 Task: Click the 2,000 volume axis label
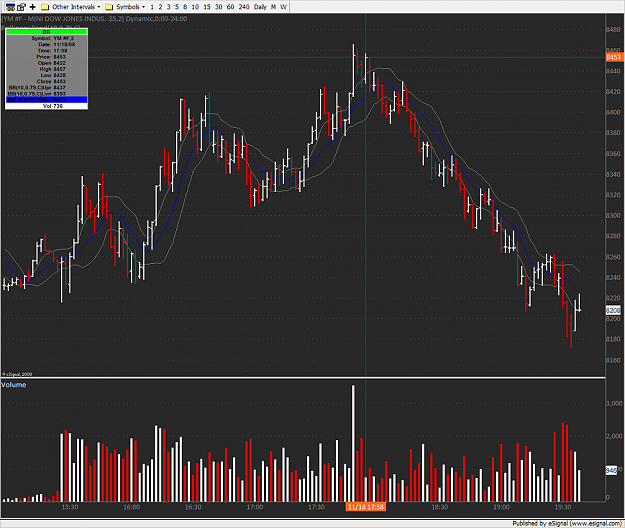614,436
